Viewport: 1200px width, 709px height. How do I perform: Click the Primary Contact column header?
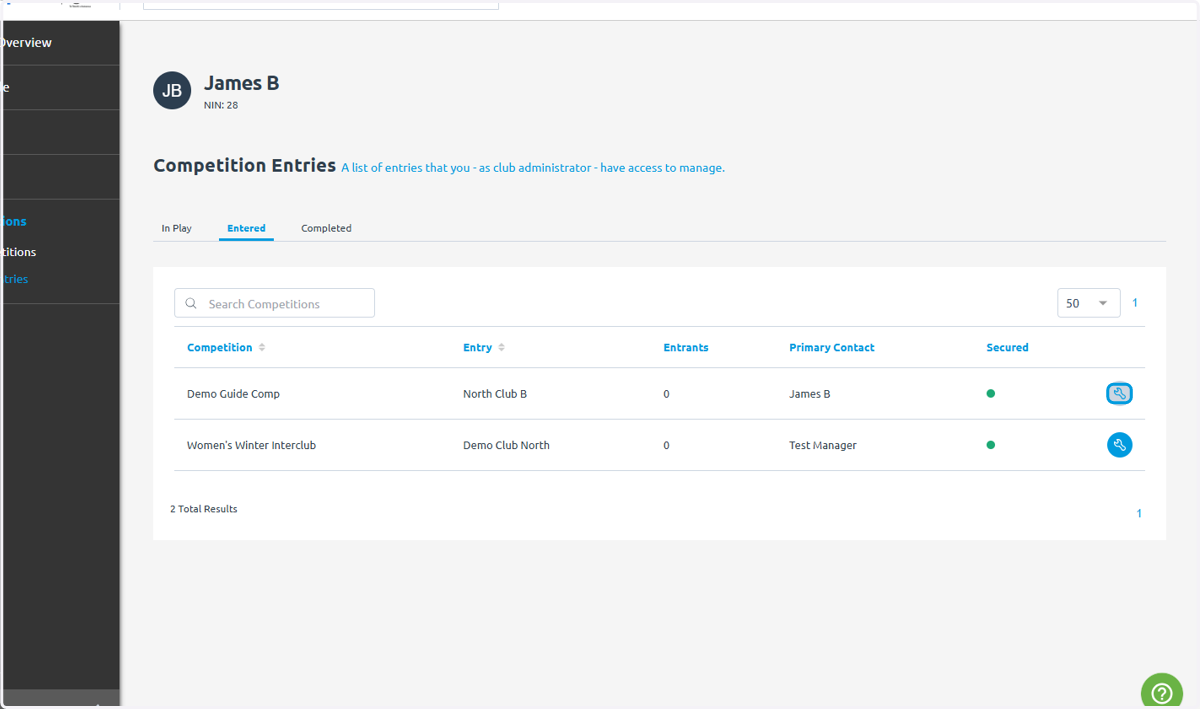pyautogui.click(x=832, y=348)
